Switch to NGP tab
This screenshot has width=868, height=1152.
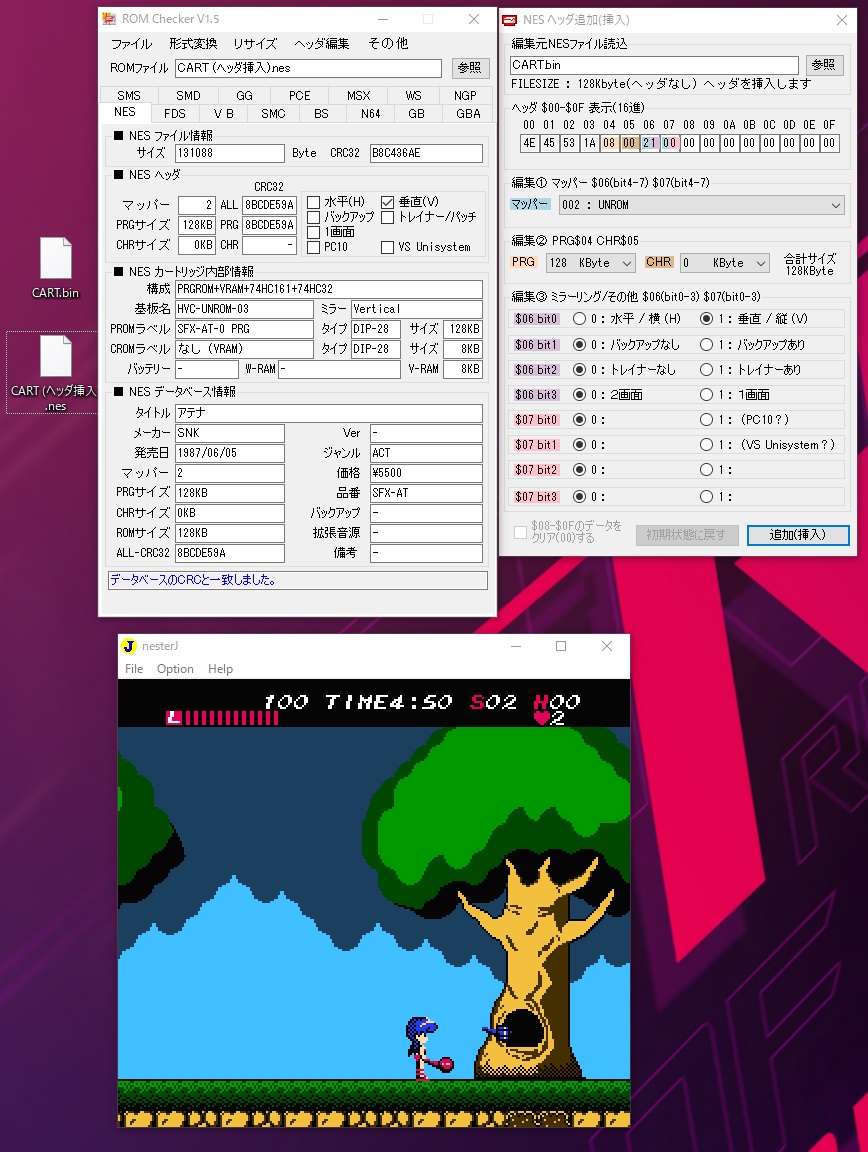[465, 96]
